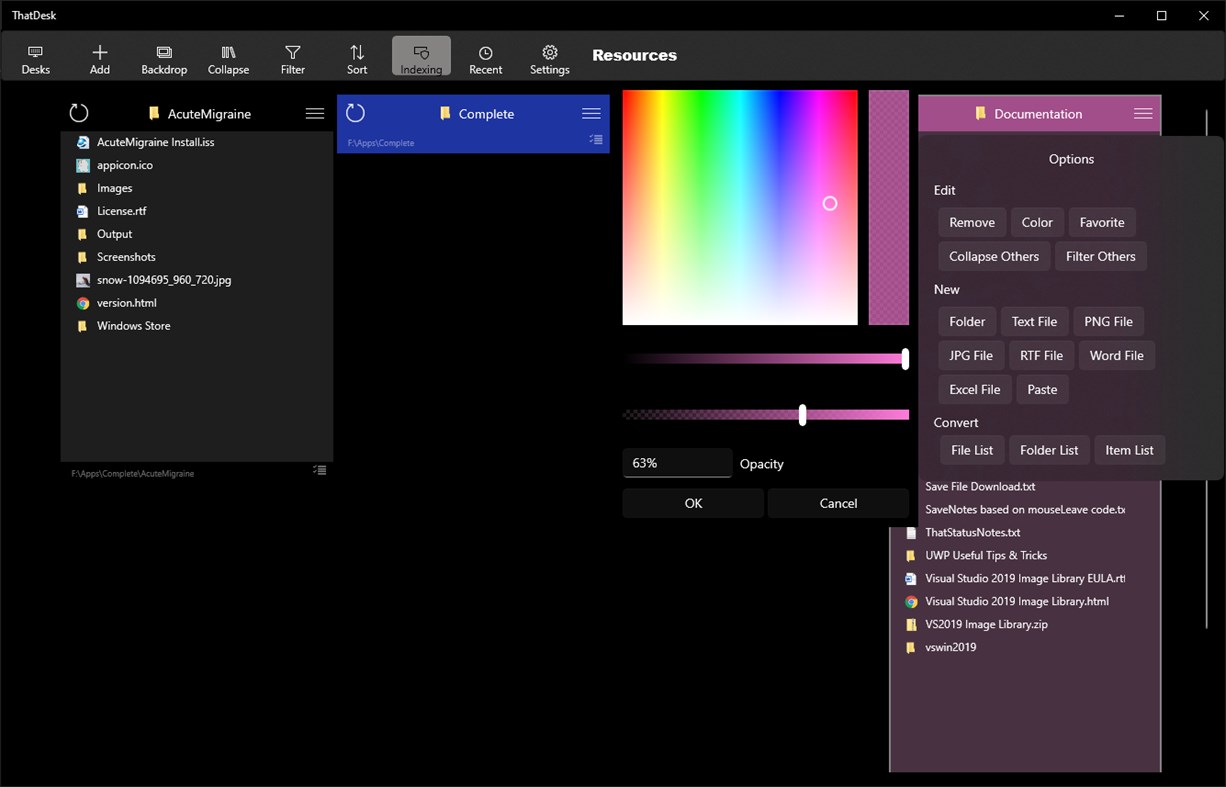Click the opacity slider handle
The height and width of the screenshot is (787, 1226).
point(801,414)
